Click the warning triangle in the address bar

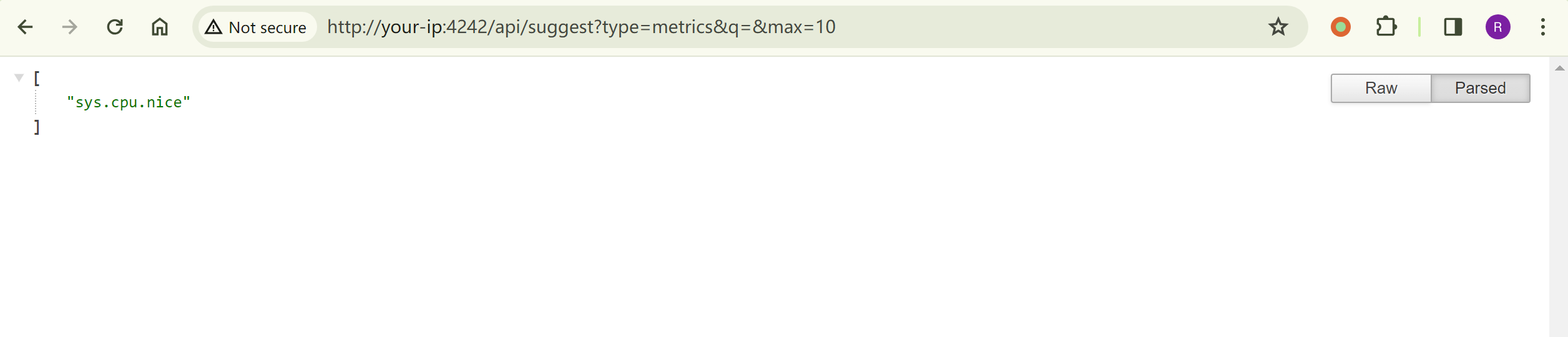[213, 27]
